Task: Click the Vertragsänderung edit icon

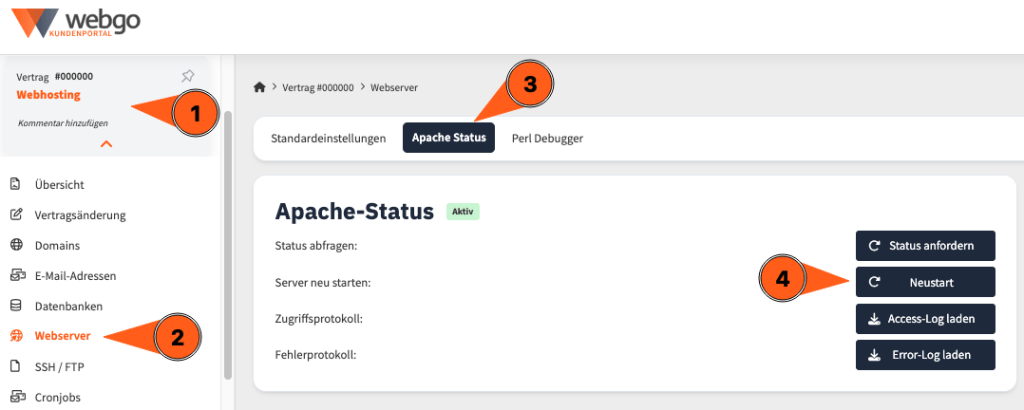Action: pos(16,215)
